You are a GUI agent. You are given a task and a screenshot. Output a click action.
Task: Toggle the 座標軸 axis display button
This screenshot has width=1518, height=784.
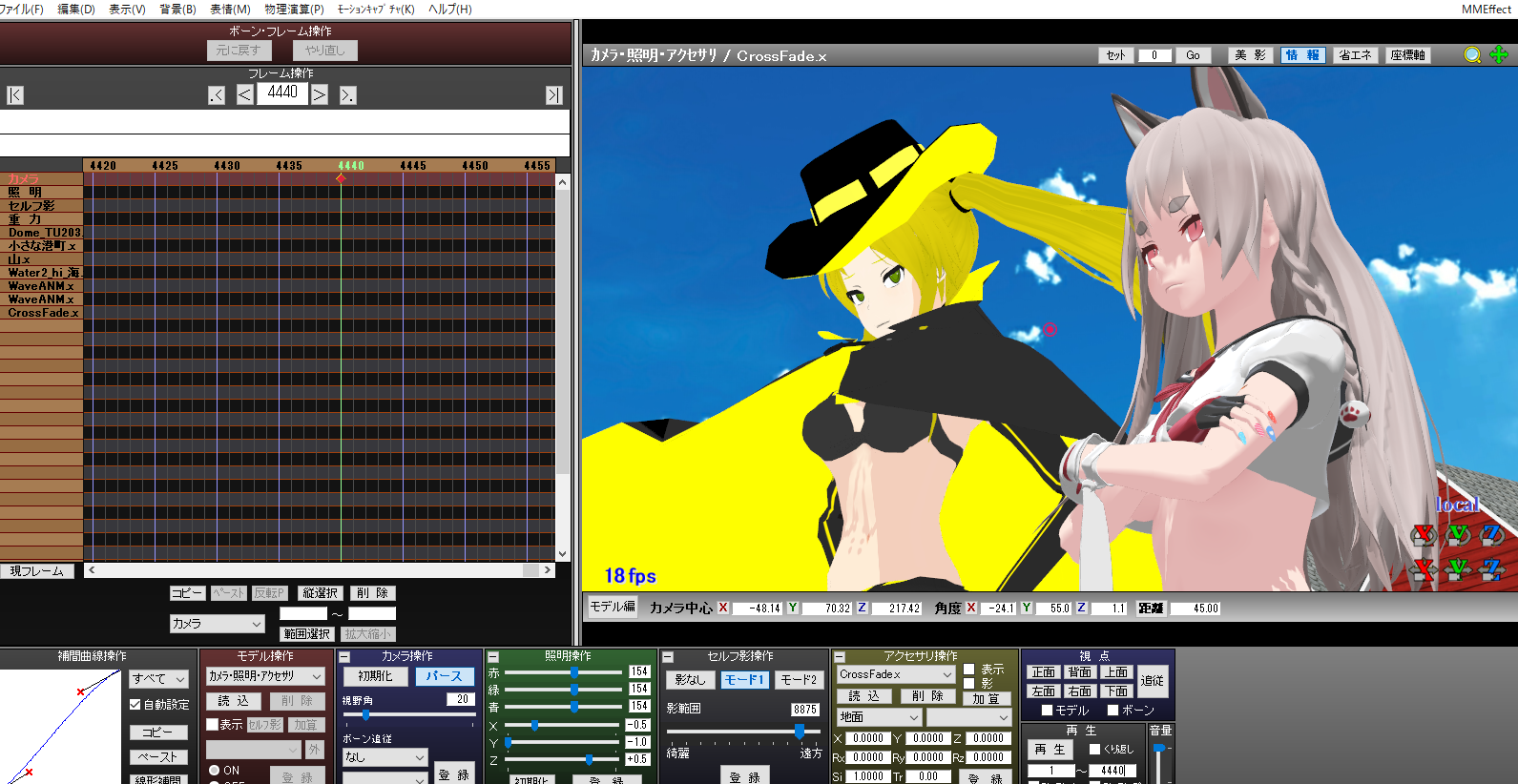click(x=1408, y=55)
